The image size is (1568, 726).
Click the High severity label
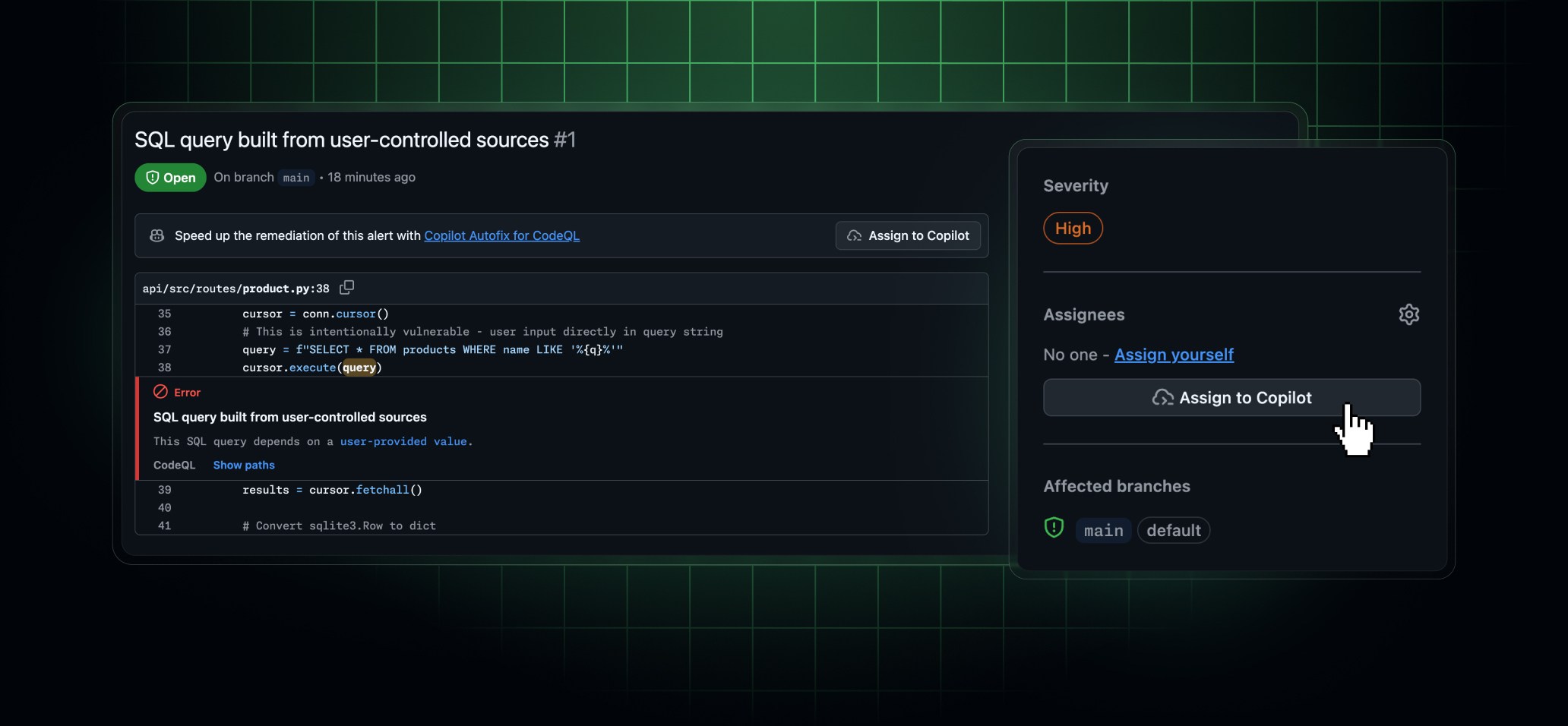[1073, 229]
